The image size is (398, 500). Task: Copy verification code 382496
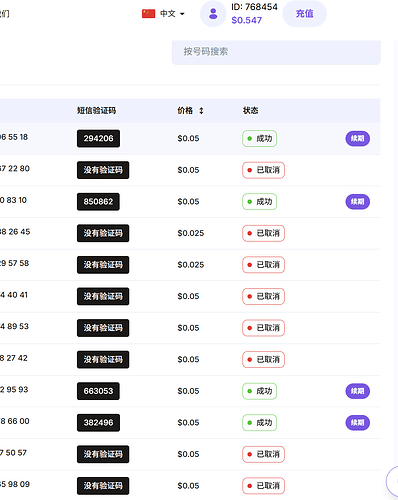[98, 423]
